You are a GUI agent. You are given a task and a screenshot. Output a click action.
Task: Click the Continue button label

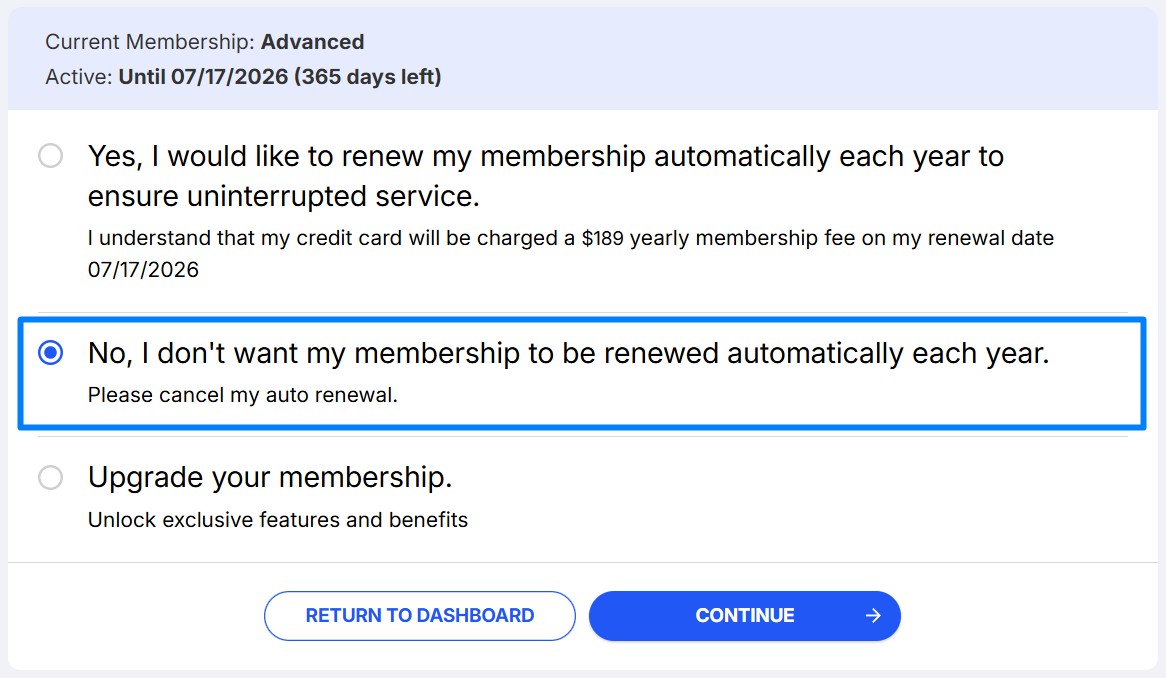pyautogui.click(x=745, y=616)
